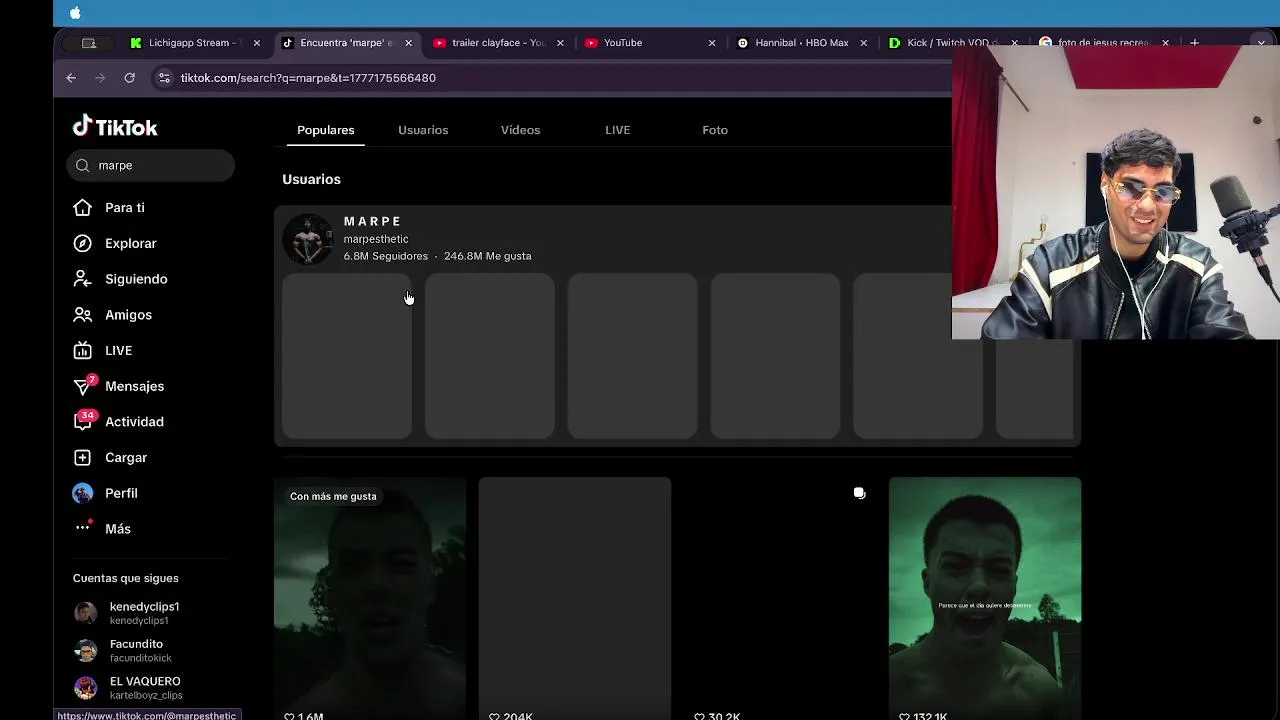
Task: Open the Apple menu
Action: (x=75, y=13)
